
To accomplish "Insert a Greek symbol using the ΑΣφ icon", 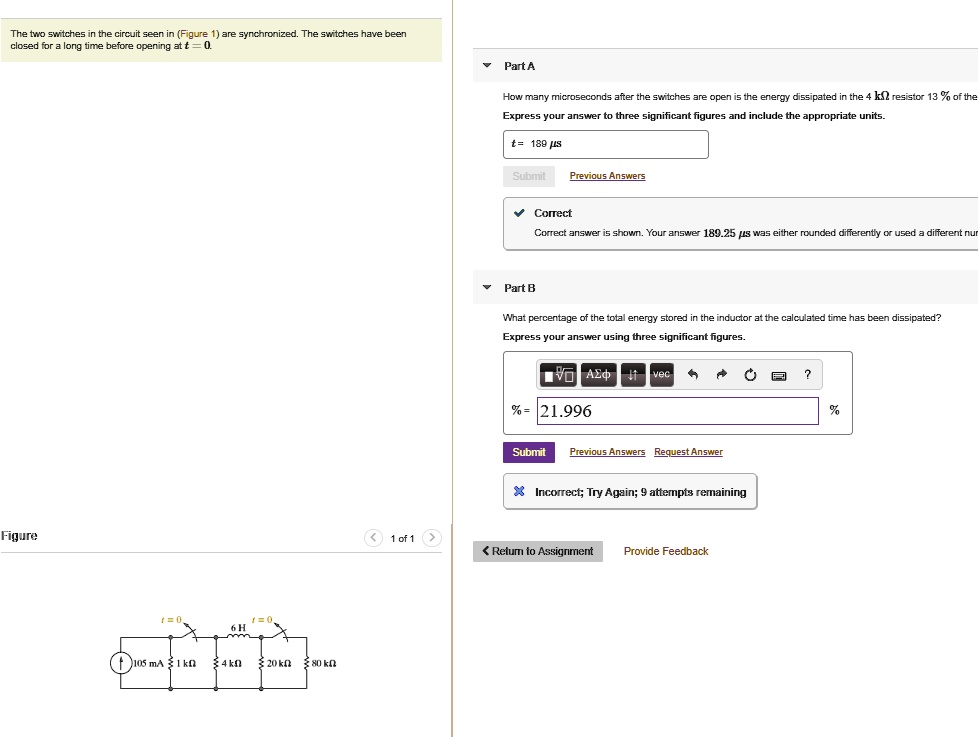I will 597,374.
